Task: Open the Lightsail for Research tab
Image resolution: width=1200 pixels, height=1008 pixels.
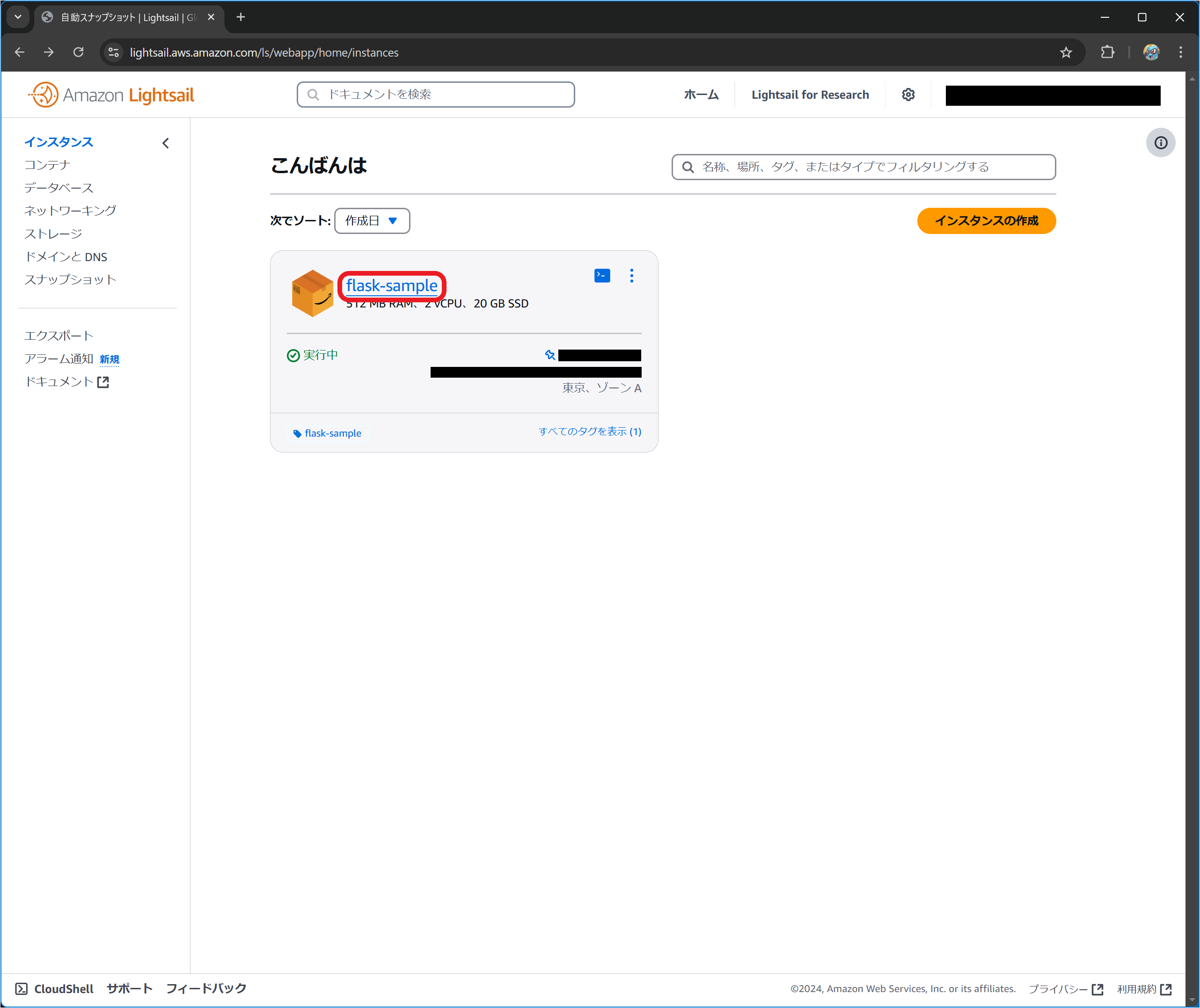Action: click(810, 95)
